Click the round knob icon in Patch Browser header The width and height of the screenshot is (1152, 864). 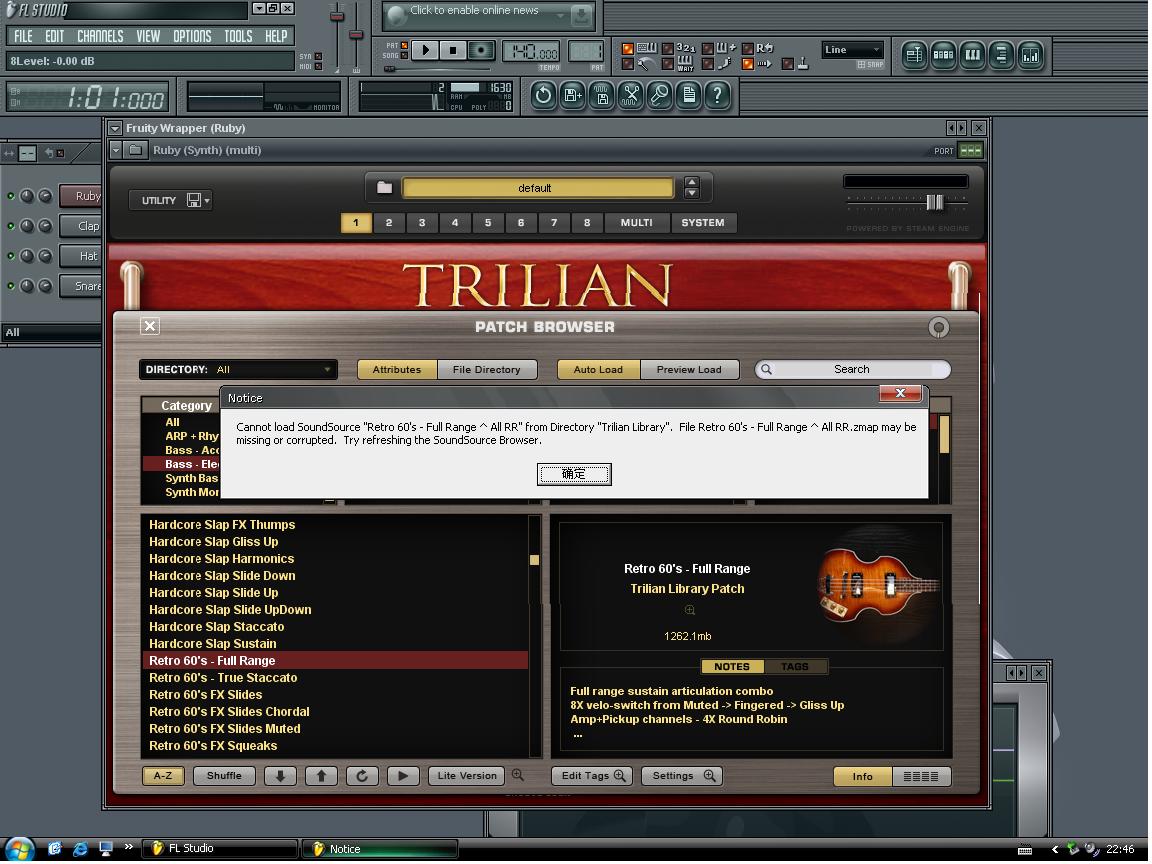938,328
